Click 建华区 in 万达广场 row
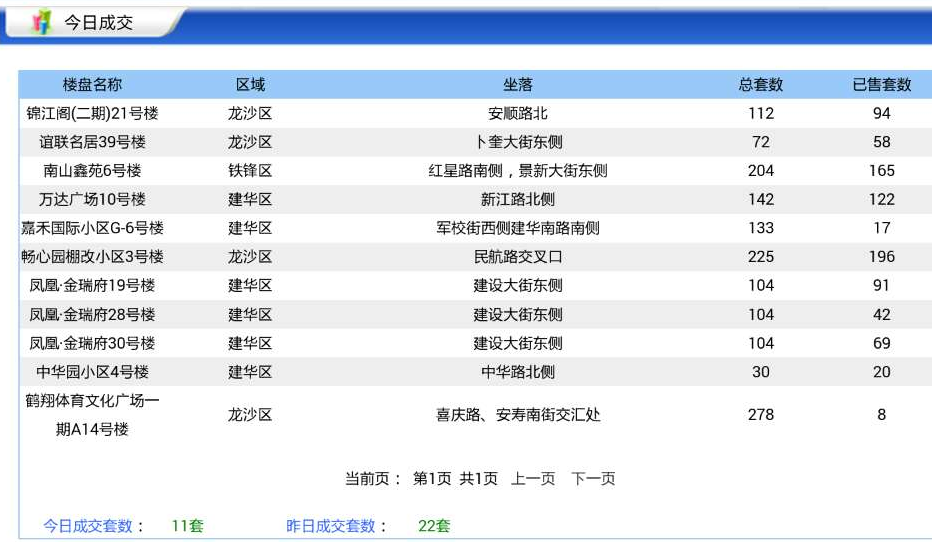932x542 pixels. click(250, 199)
